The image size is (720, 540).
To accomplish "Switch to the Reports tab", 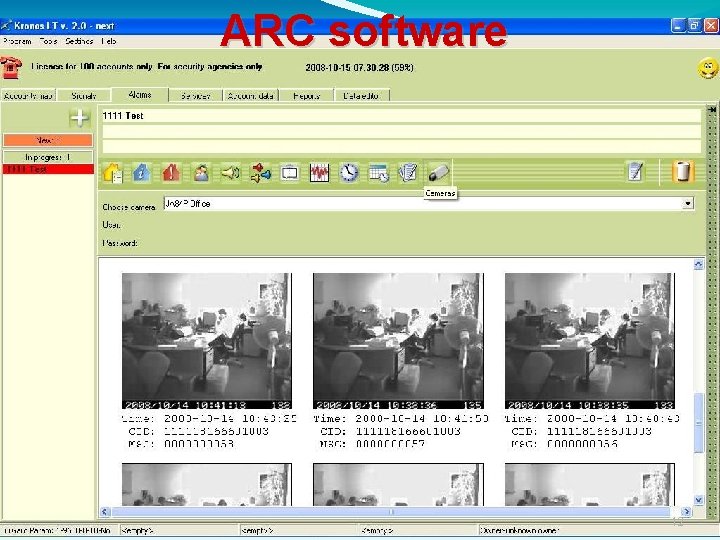I will click(x=306, y=96).
